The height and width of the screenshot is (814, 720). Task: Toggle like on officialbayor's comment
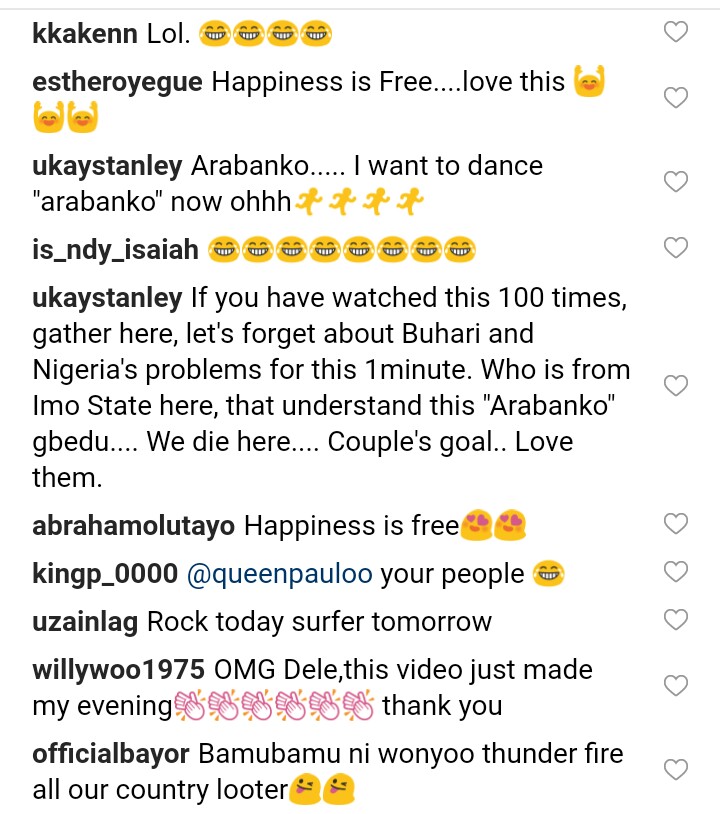676,770
